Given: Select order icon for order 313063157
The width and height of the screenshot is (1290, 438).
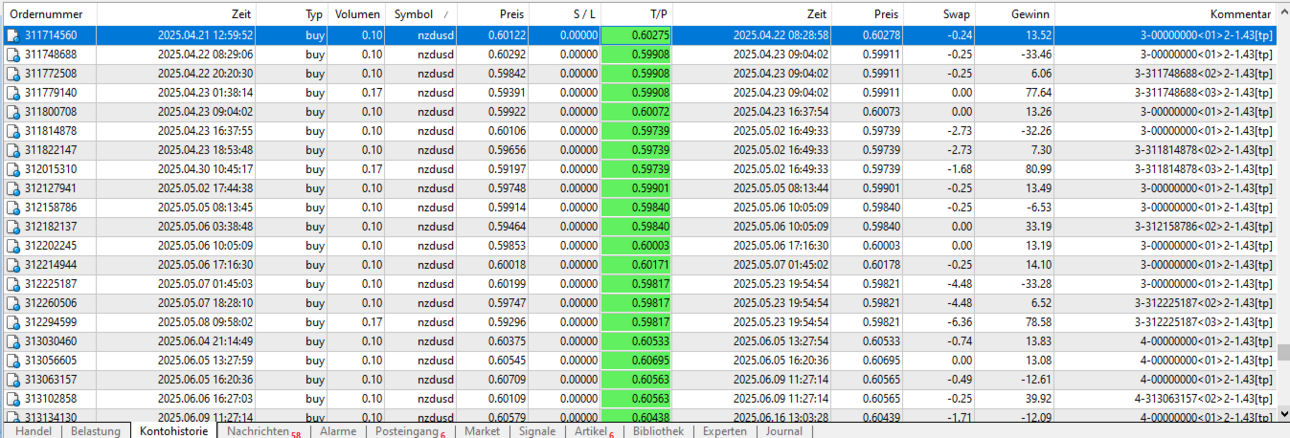Looking at the screenshot, I should click(x=13, y=380).
